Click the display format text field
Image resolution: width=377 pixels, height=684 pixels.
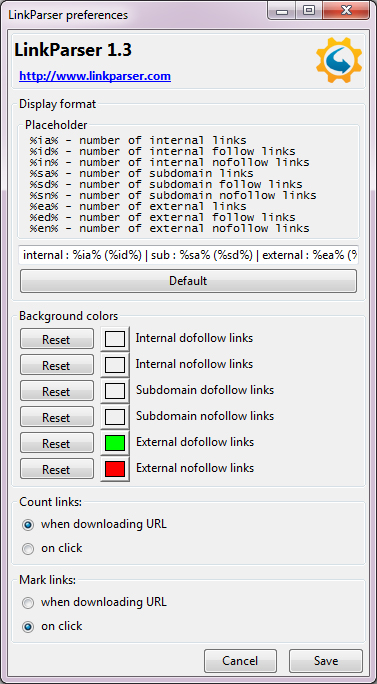point(188,255)
